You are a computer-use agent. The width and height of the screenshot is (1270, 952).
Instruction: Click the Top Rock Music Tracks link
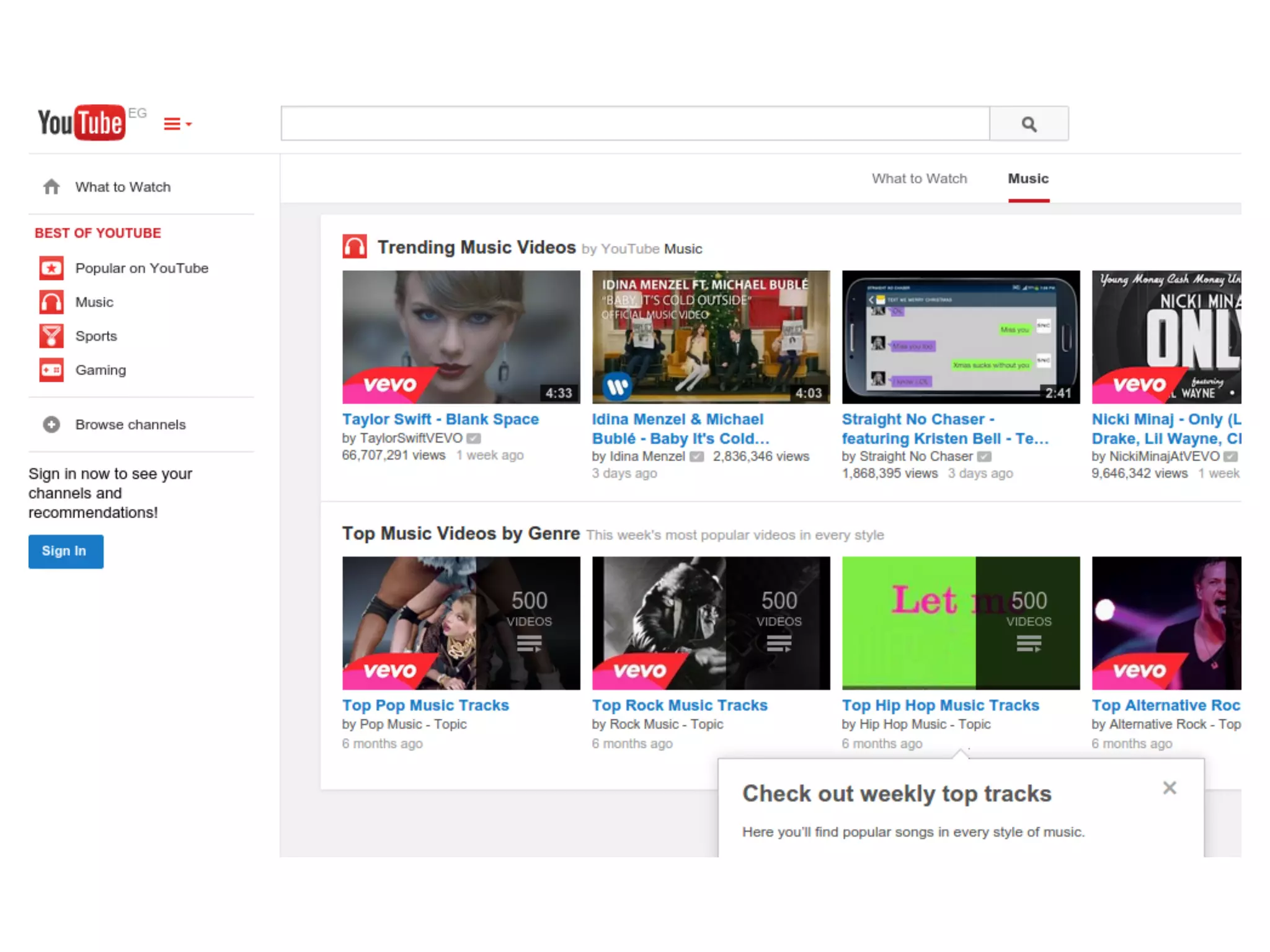point(680,705)
